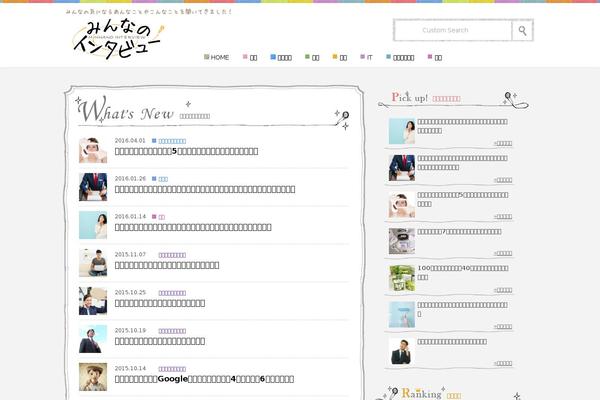Go to HOME in the navigation bar
600x400 pixels.
click(217, 57)
